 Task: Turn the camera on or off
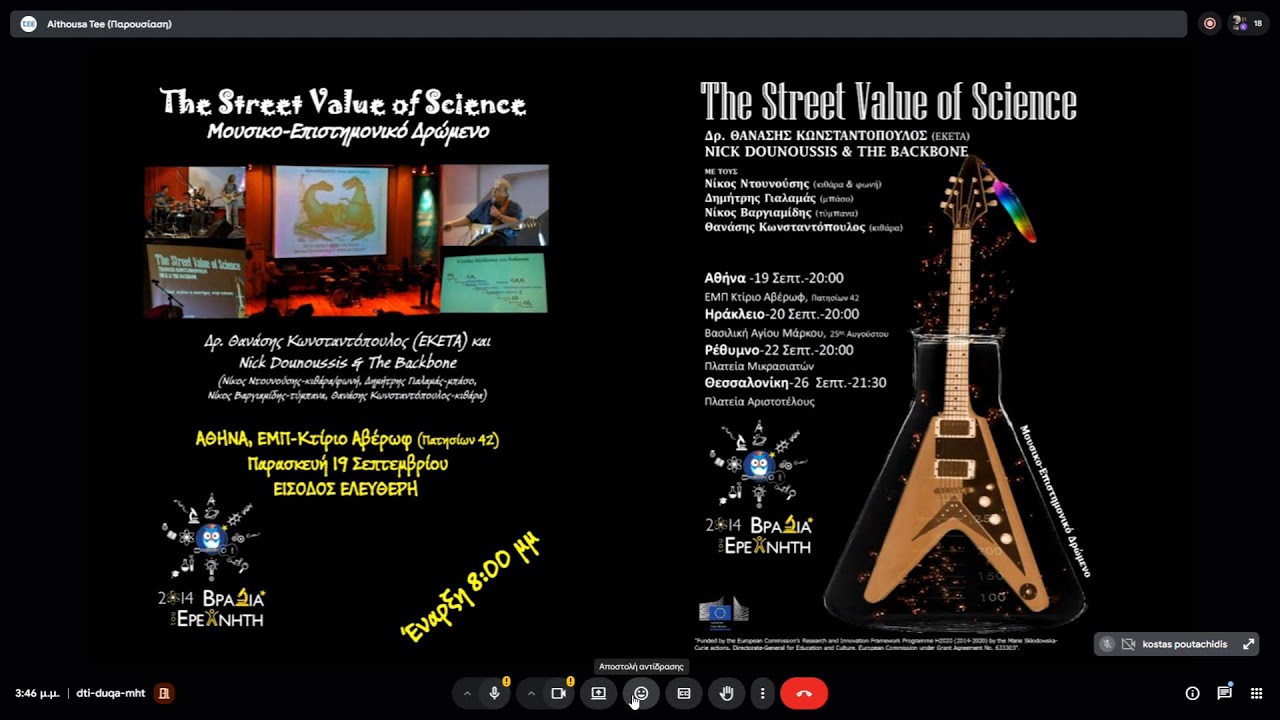pos(559,693)
